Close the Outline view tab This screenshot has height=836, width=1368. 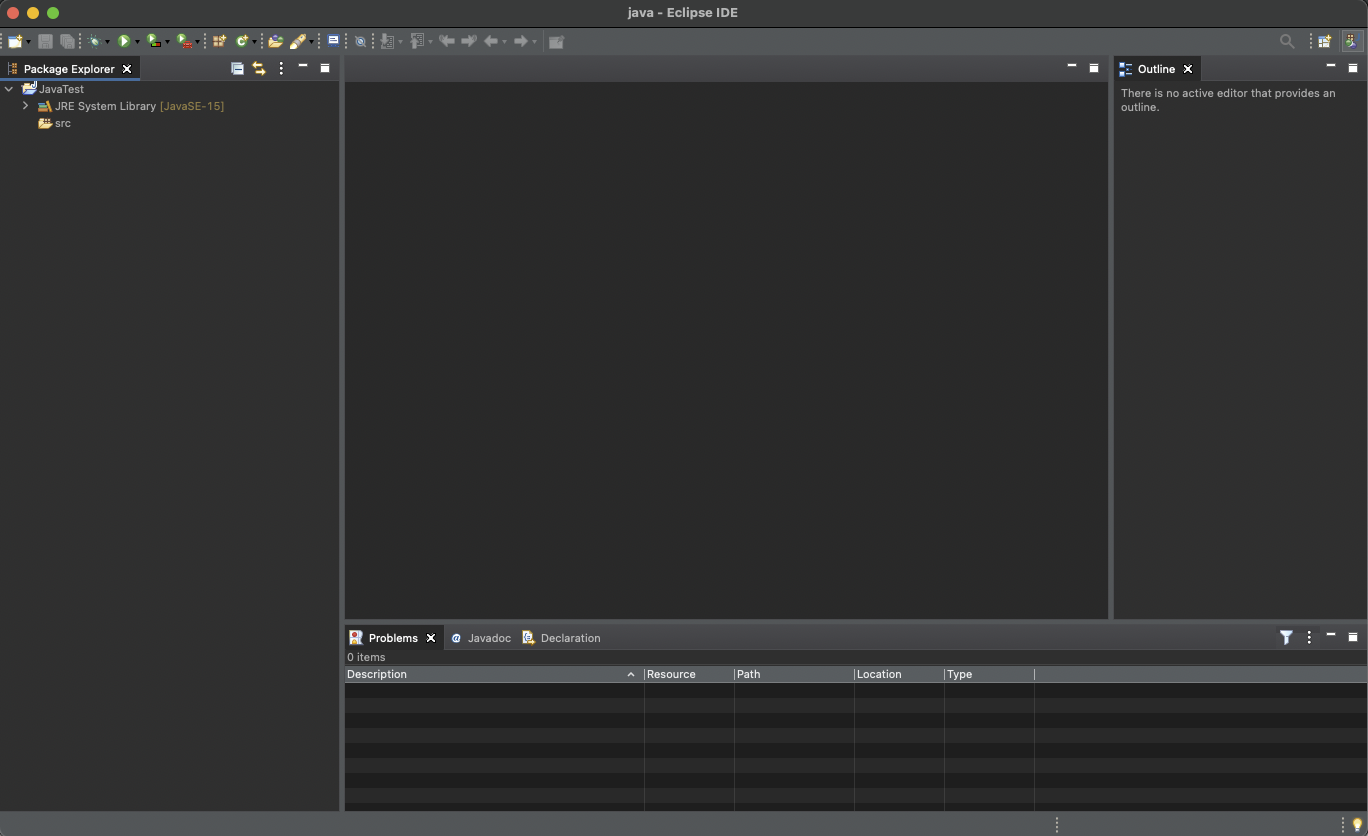click(x=1188, y=69)
